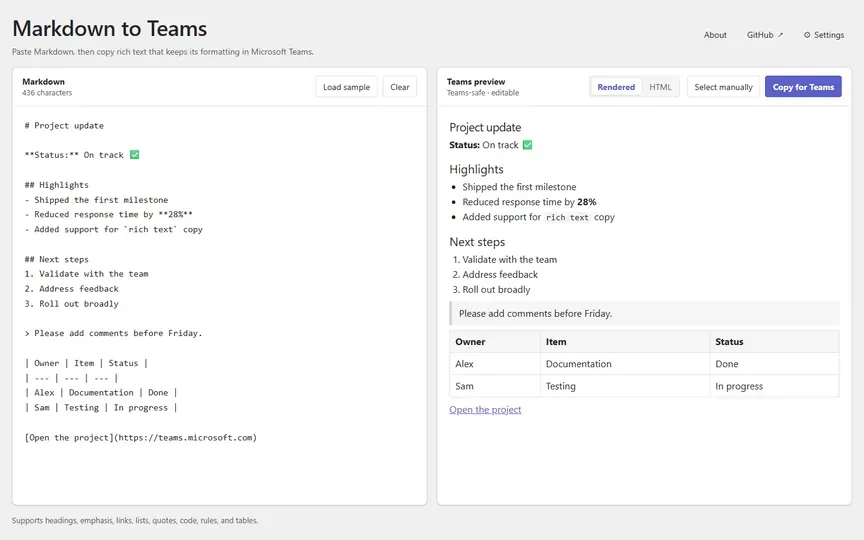This screenshot has height=540, width=864.
Task: Click into the Markdown text editor area
Action: [x=219, y=305]
